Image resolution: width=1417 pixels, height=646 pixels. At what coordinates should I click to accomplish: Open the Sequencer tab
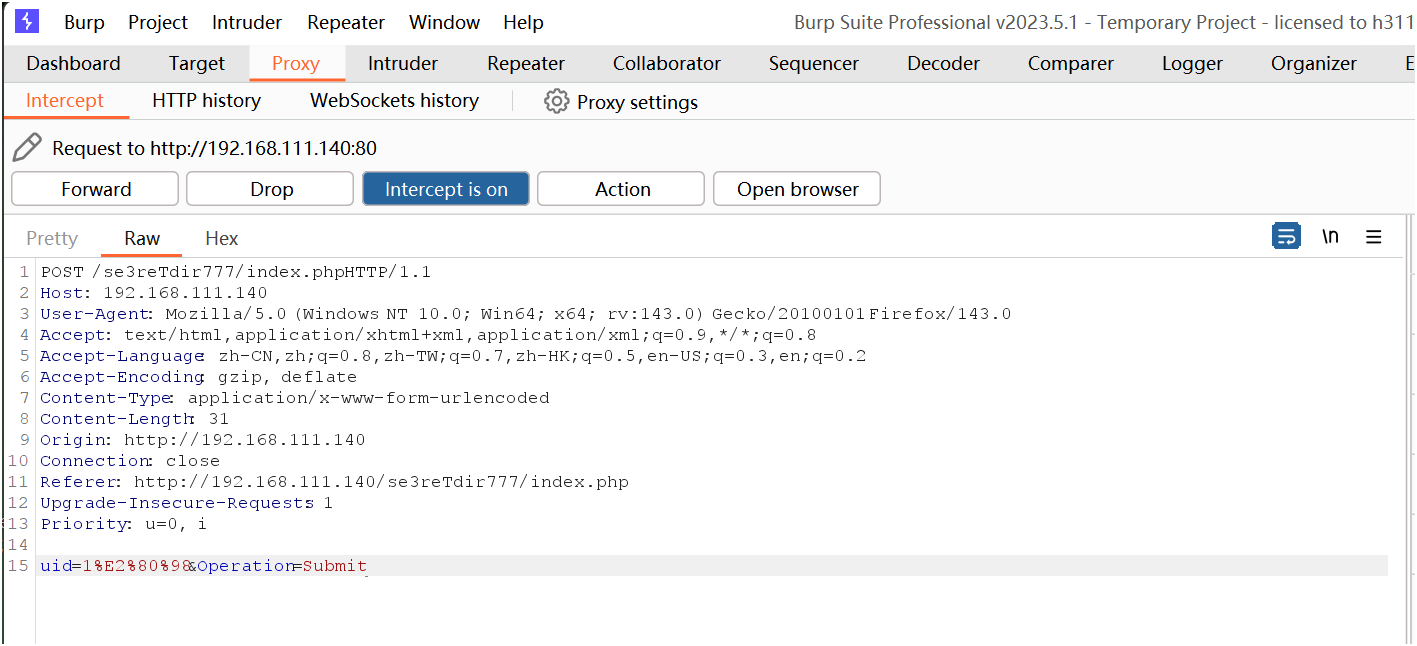pos(814,63)
